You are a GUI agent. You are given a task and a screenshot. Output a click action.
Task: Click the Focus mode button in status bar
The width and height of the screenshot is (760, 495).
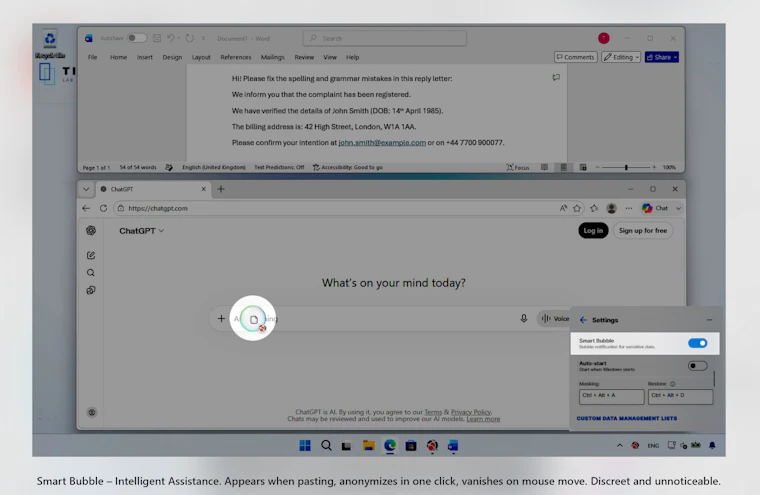[518, 167]
